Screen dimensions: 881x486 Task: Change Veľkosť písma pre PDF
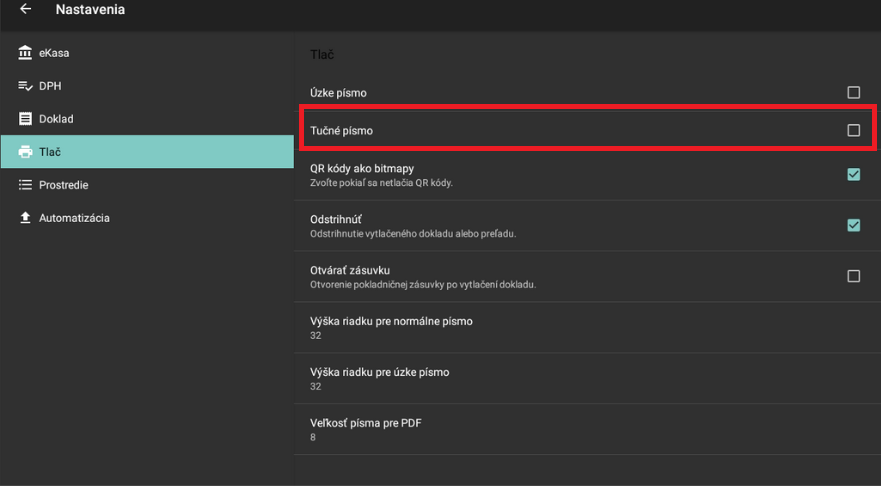click(x=366, y=429)
